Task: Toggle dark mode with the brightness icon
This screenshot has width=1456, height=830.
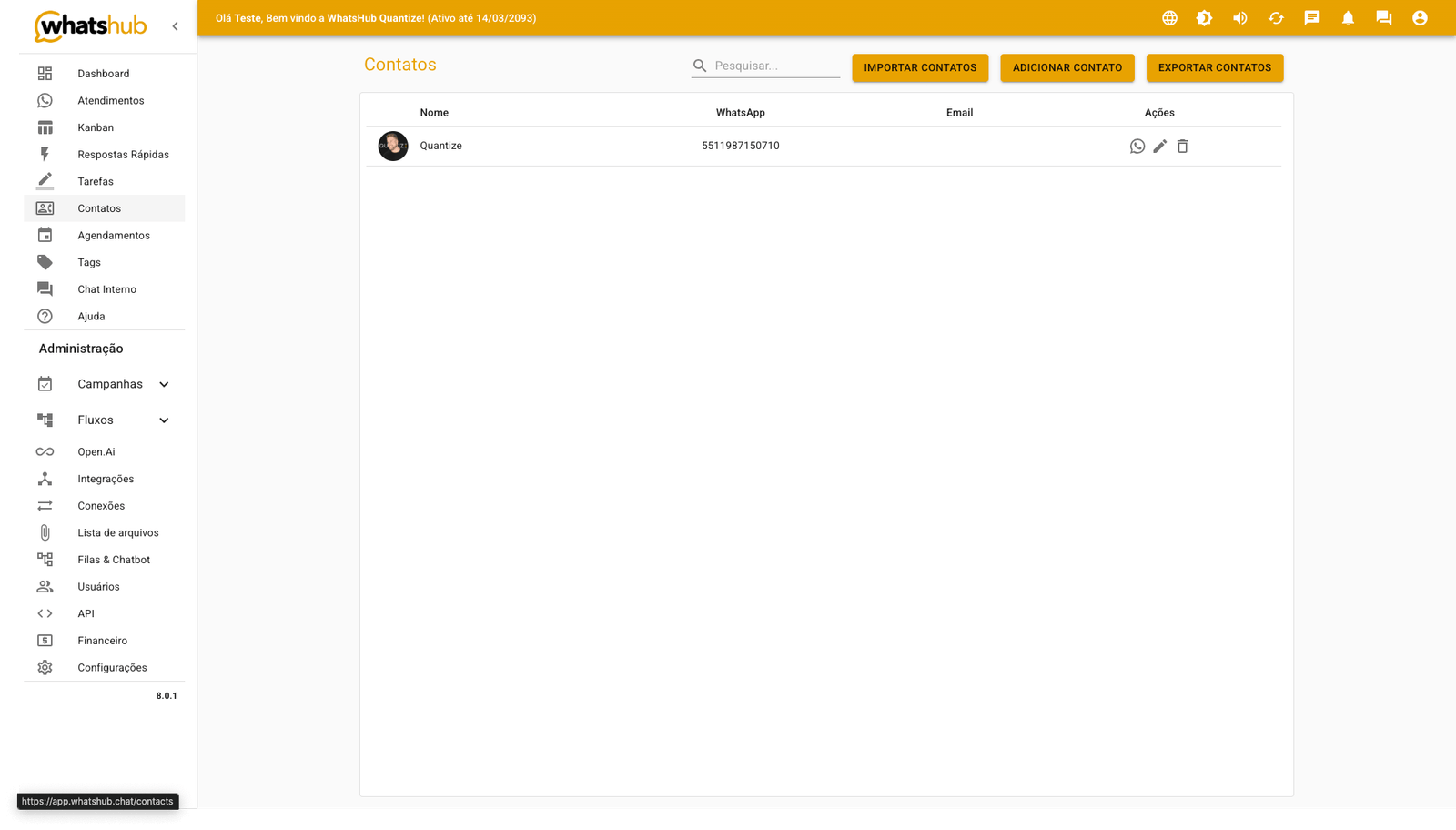Action: tap(1204, 17)
